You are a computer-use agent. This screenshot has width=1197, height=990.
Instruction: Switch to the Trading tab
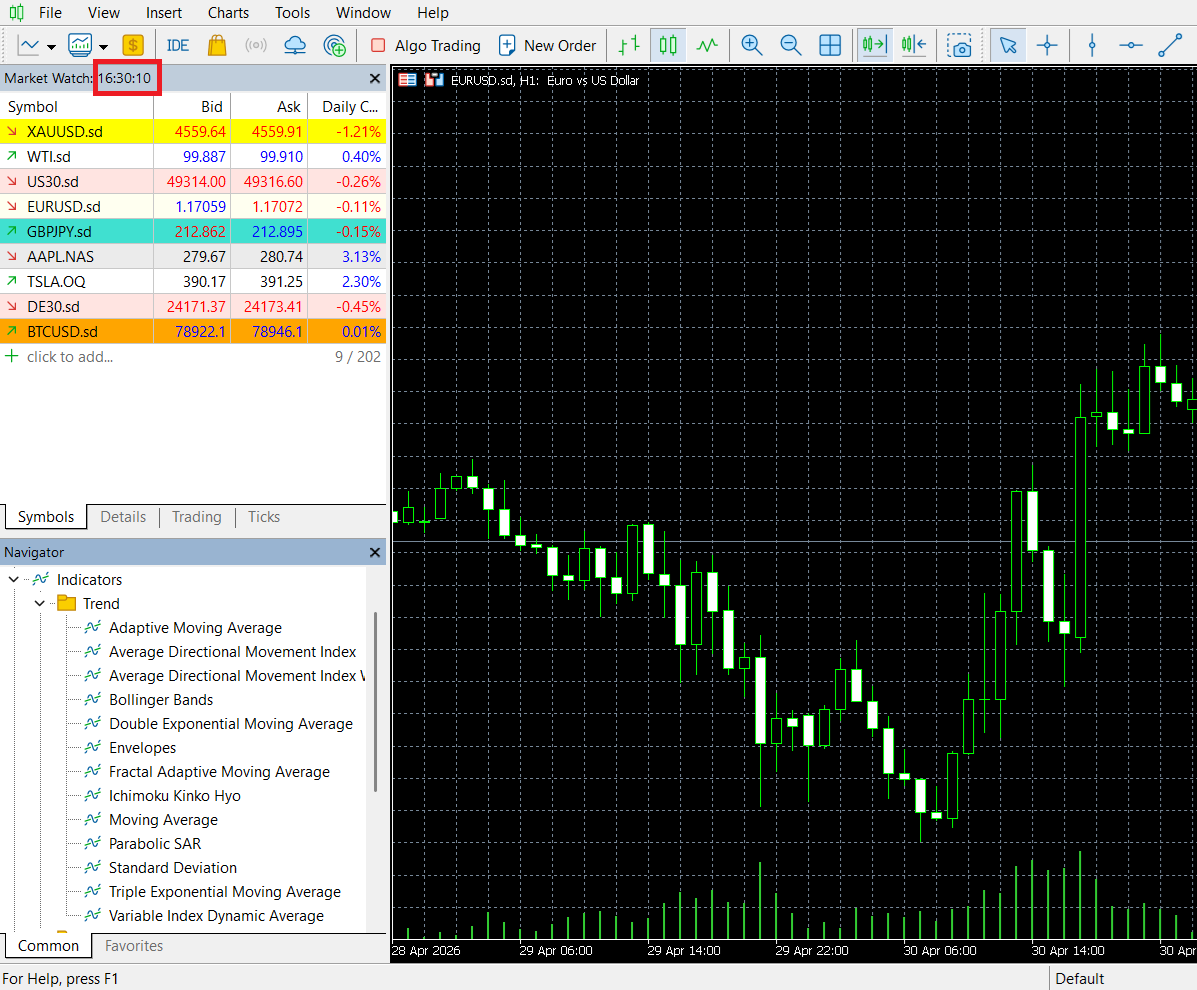tap(196, 517)
